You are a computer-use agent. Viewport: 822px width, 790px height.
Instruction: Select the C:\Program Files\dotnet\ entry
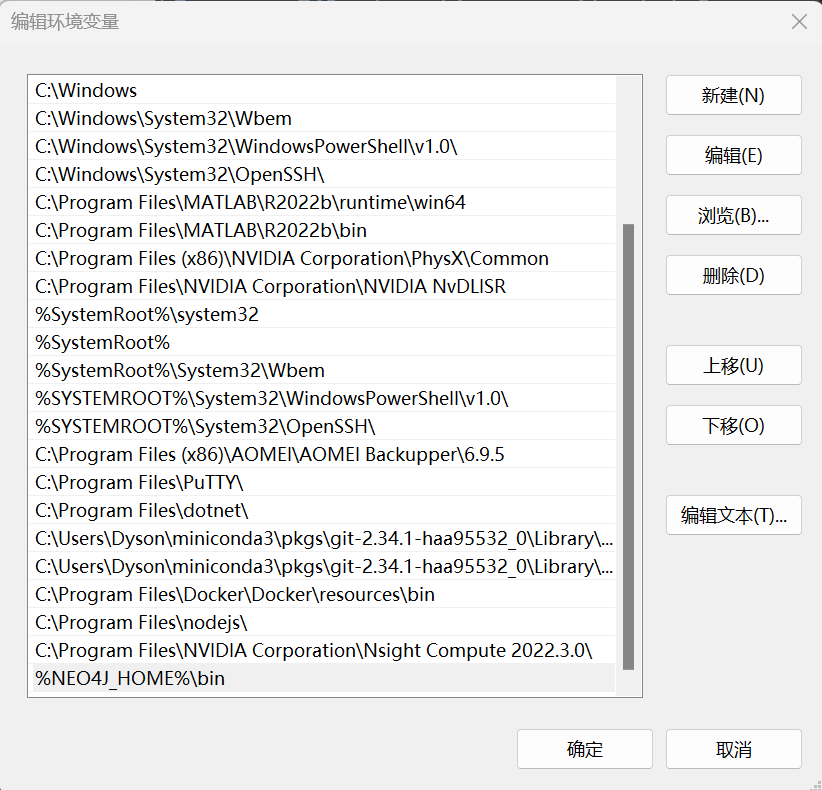tap(322, 510)
